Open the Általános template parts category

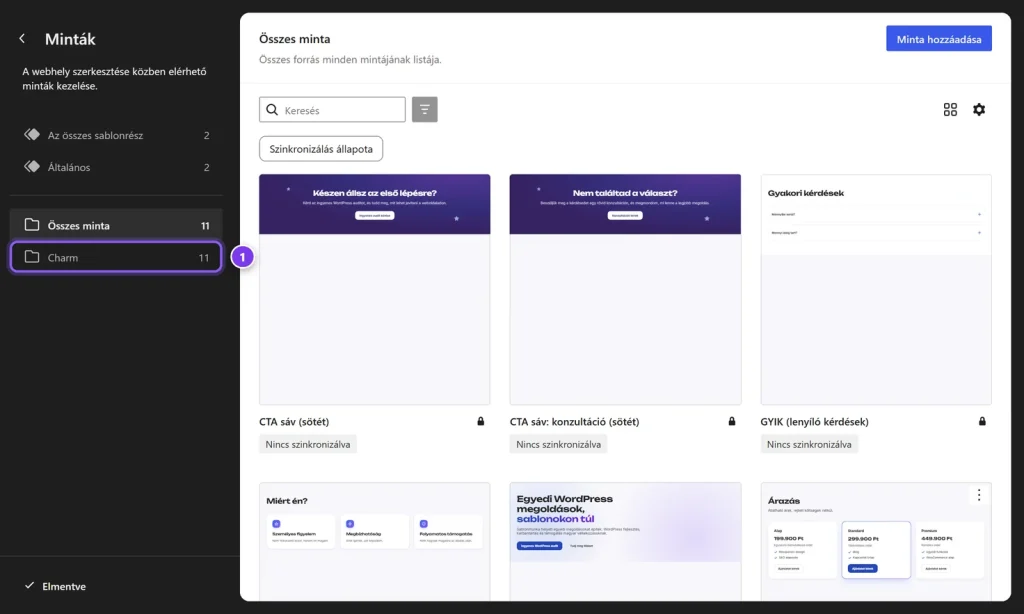116,167
